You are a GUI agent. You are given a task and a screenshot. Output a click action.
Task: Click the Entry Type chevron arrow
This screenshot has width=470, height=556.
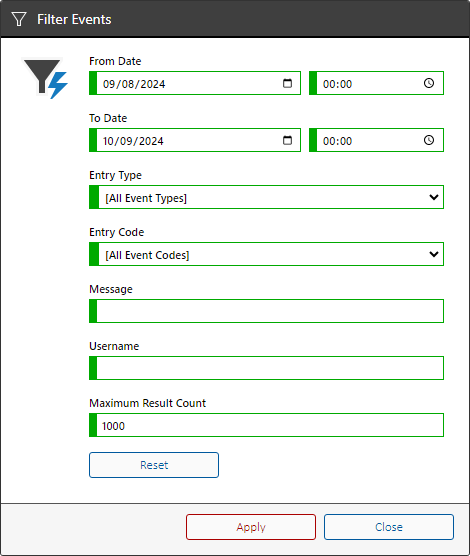coord(434,197)
